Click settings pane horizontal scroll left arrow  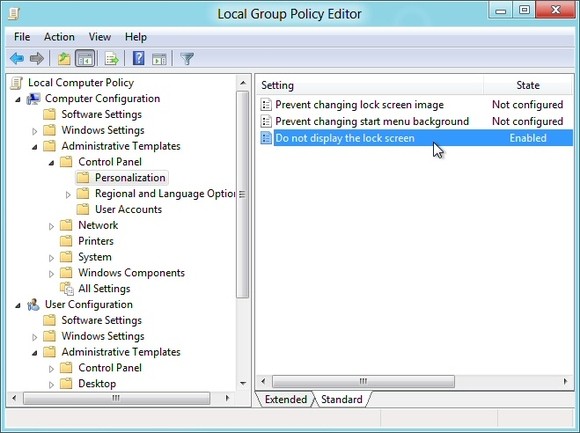[x=263, y=381]
